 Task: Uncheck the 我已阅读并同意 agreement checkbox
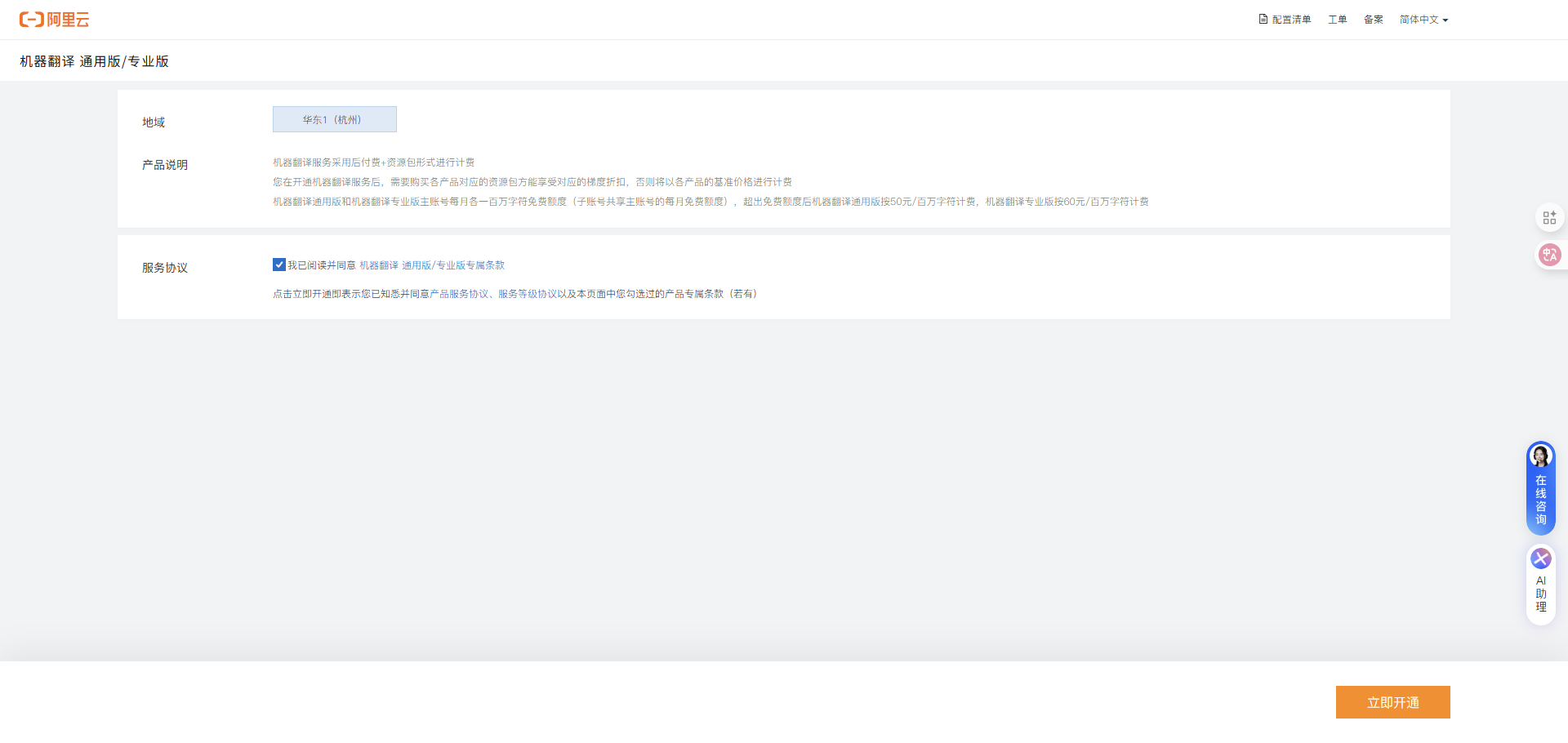tap(279, 265)
